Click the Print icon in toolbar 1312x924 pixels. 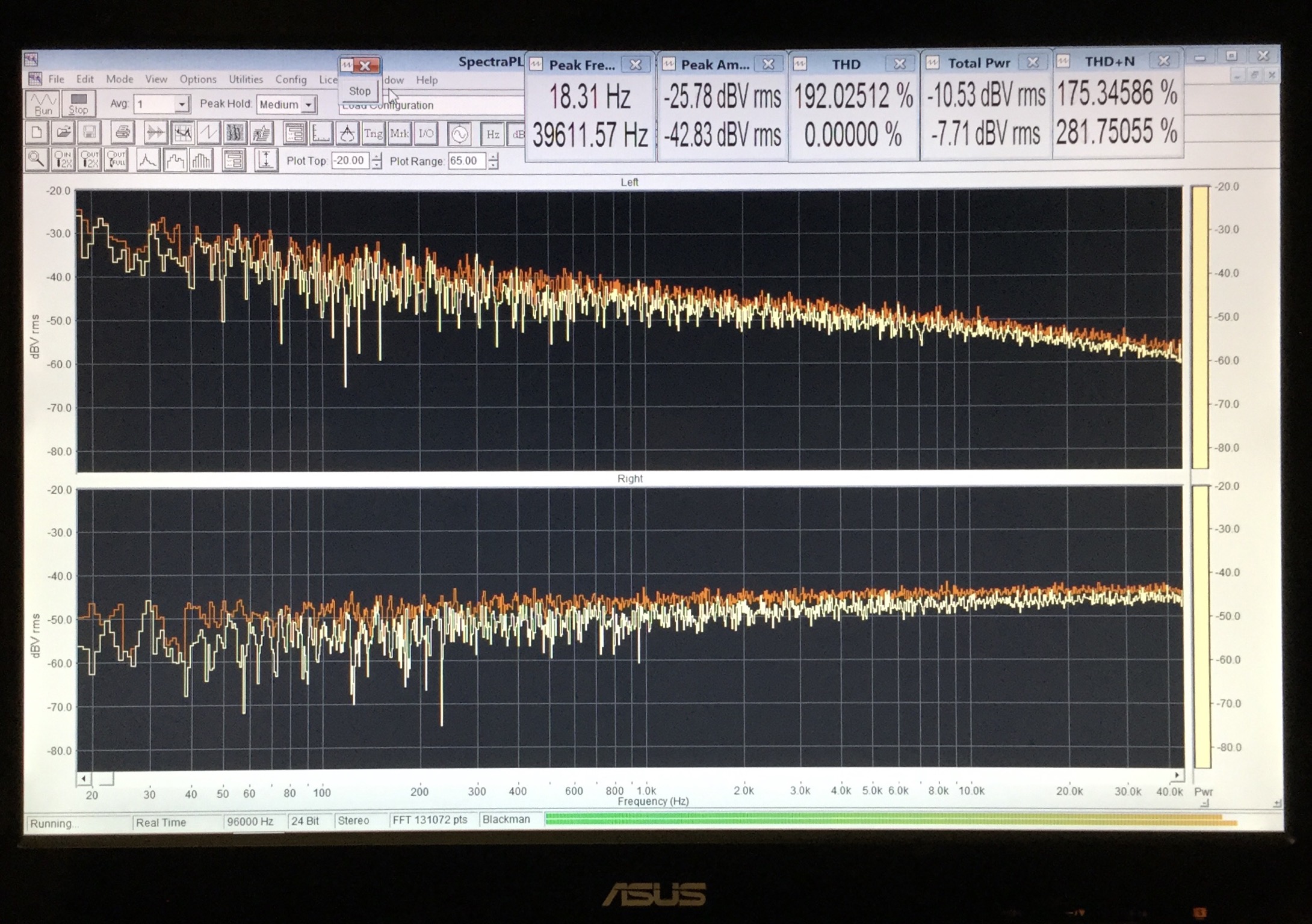pos(122,133)
